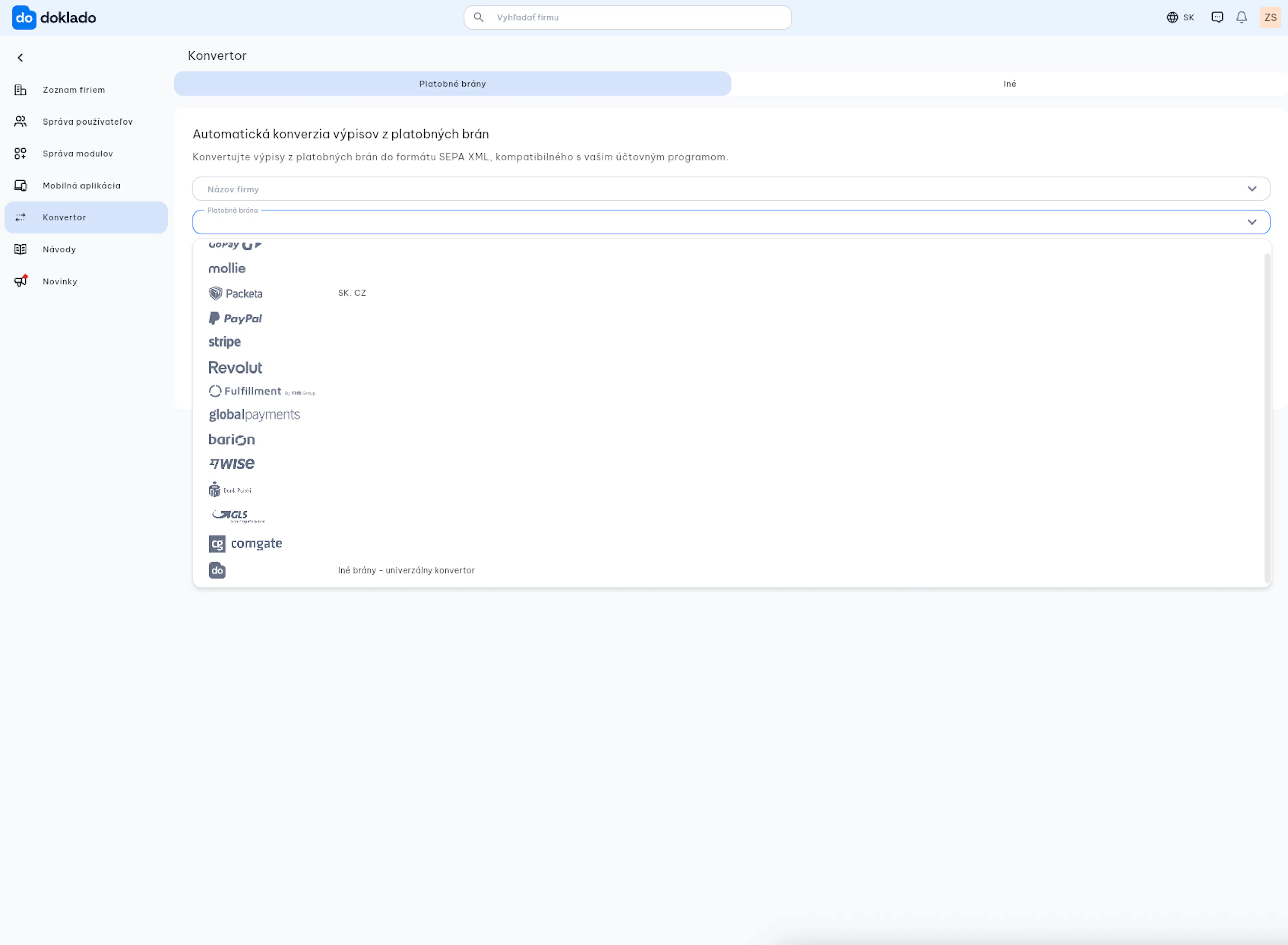
Task: Open the language selector globe icon
Action: (x=1173, y=18)
